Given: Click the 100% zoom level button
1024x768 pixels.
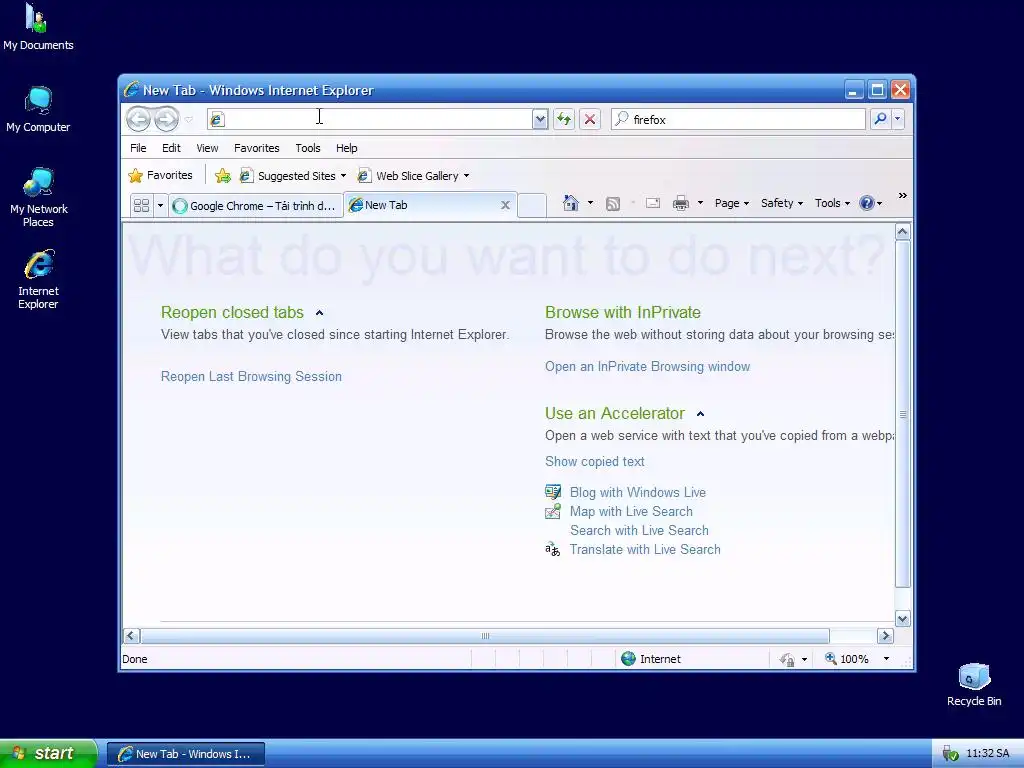Looking at the screenshot, I should pos(847,659).
